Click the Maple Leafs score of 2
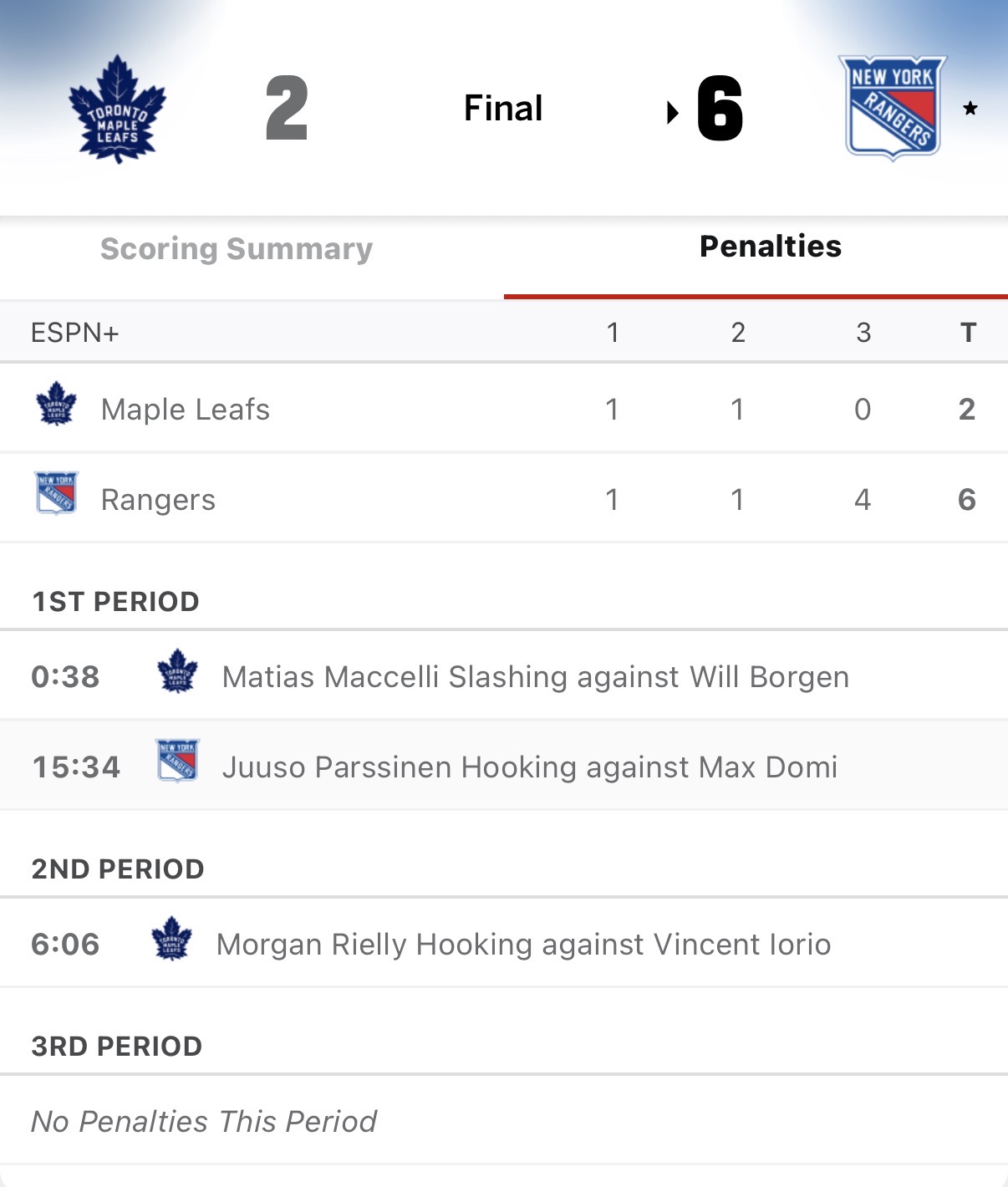The width and height of the screenshot is (1008, 1187). [287, 109]
